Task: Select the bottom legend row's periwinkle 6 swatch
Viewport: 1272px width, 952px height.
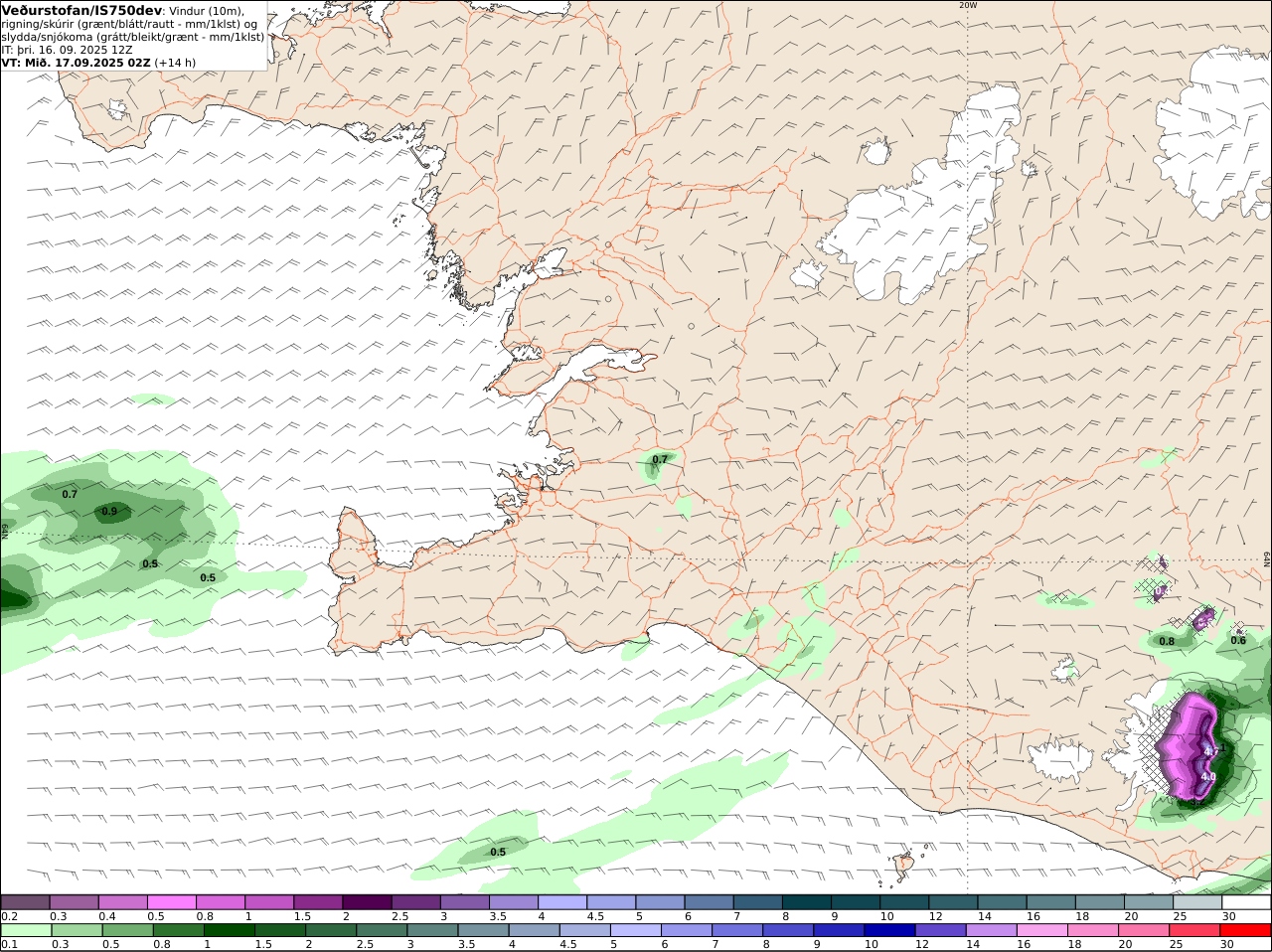Action: [686, 930]
